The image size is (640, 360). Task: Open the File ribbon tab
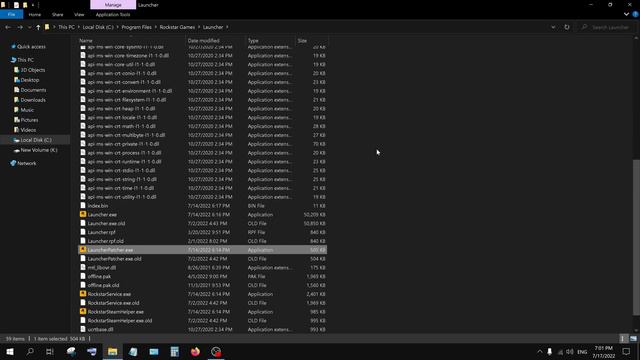click(11, 14)
